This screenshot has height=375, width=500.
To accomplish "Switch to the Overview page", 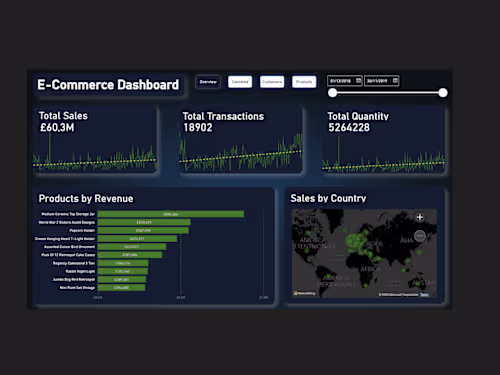I will pos(208,82).
